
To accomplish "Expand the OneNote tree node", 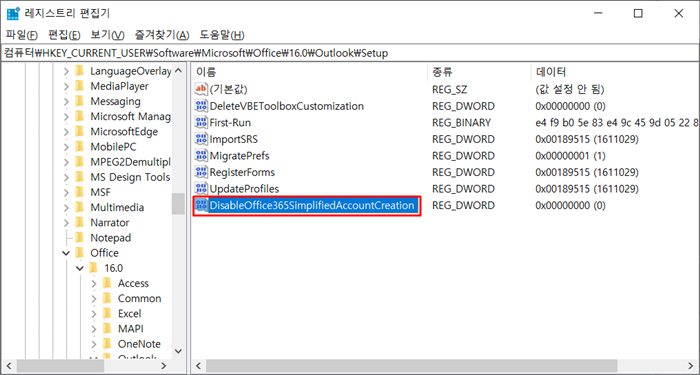I will click(94, 344).
